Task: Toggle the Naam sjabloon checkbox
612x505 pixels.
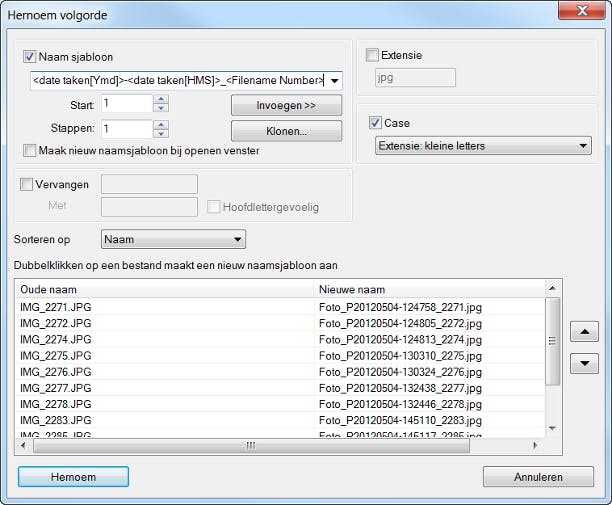Action: (30, 57)
